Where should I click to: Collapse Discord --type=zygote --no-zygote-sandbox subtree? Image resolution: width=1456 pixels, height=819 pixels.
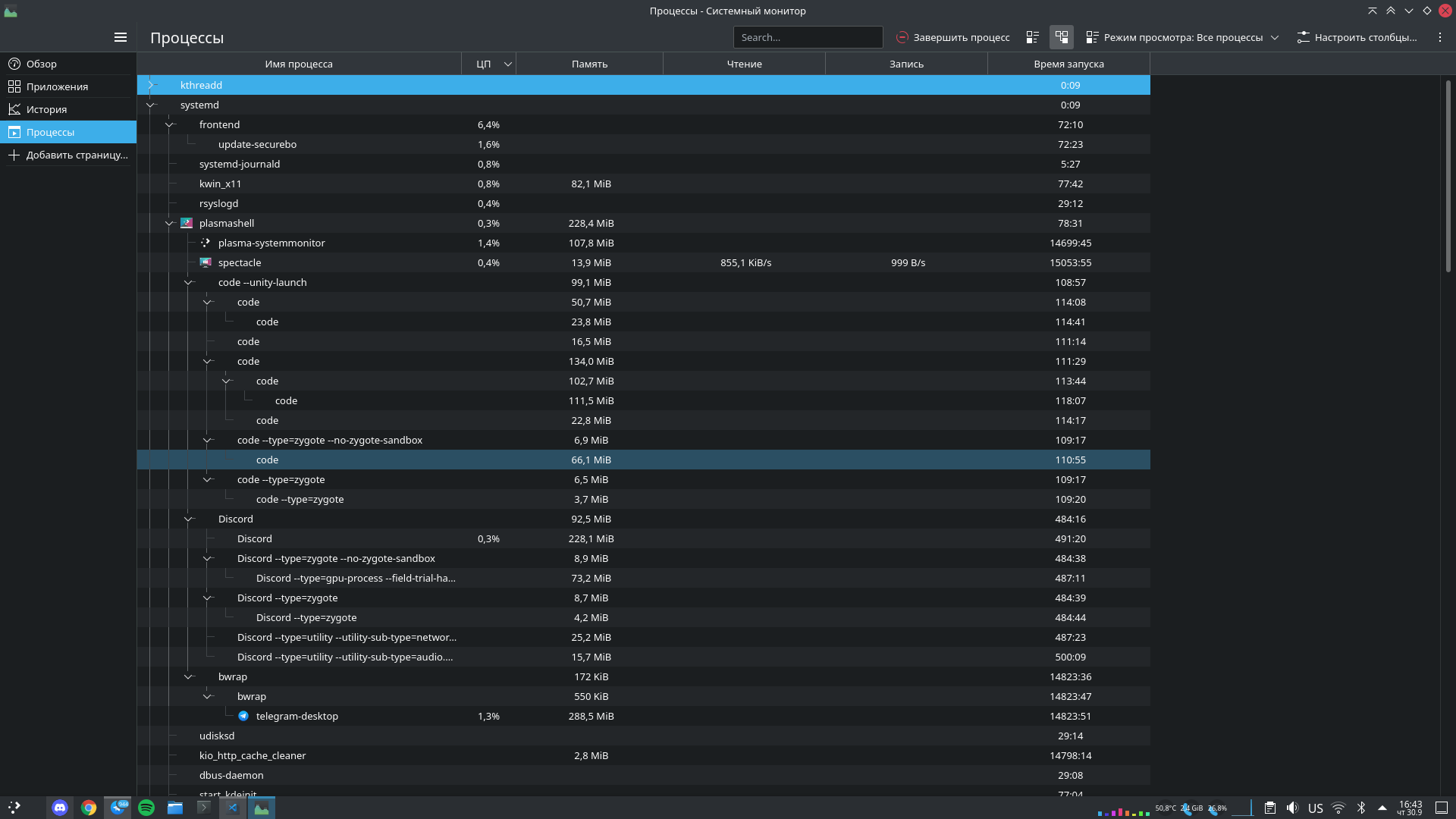pyautogui.click(x=207, y=558)
